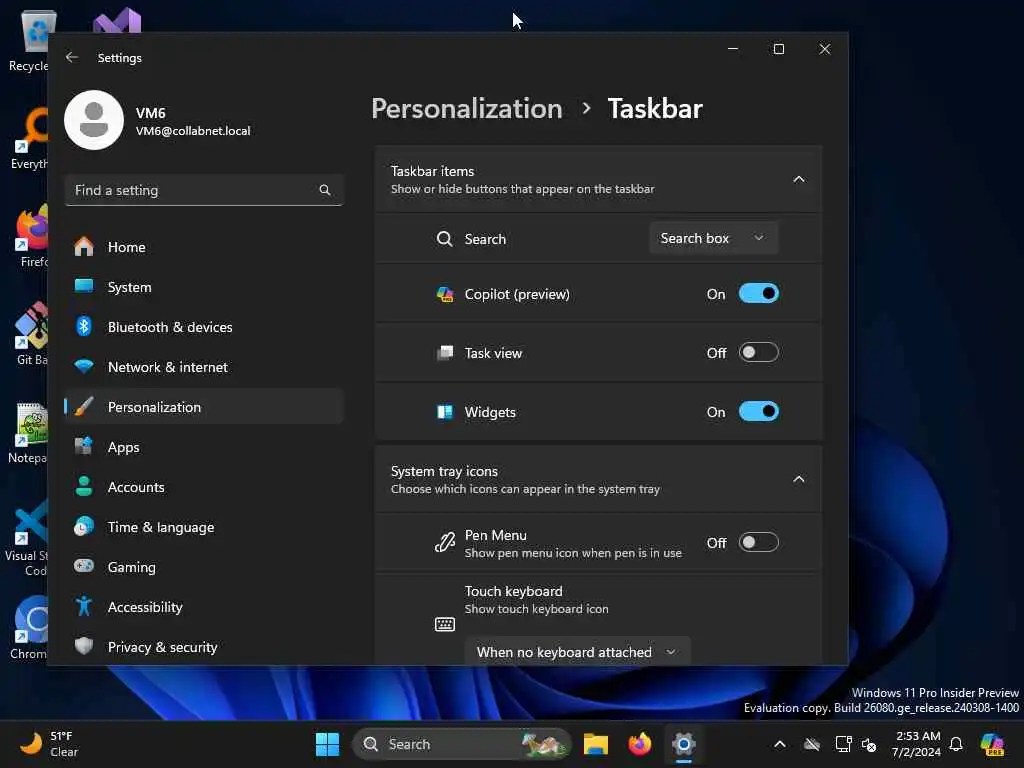Open System settings page
1024x768 pixels.
(204, 287)
